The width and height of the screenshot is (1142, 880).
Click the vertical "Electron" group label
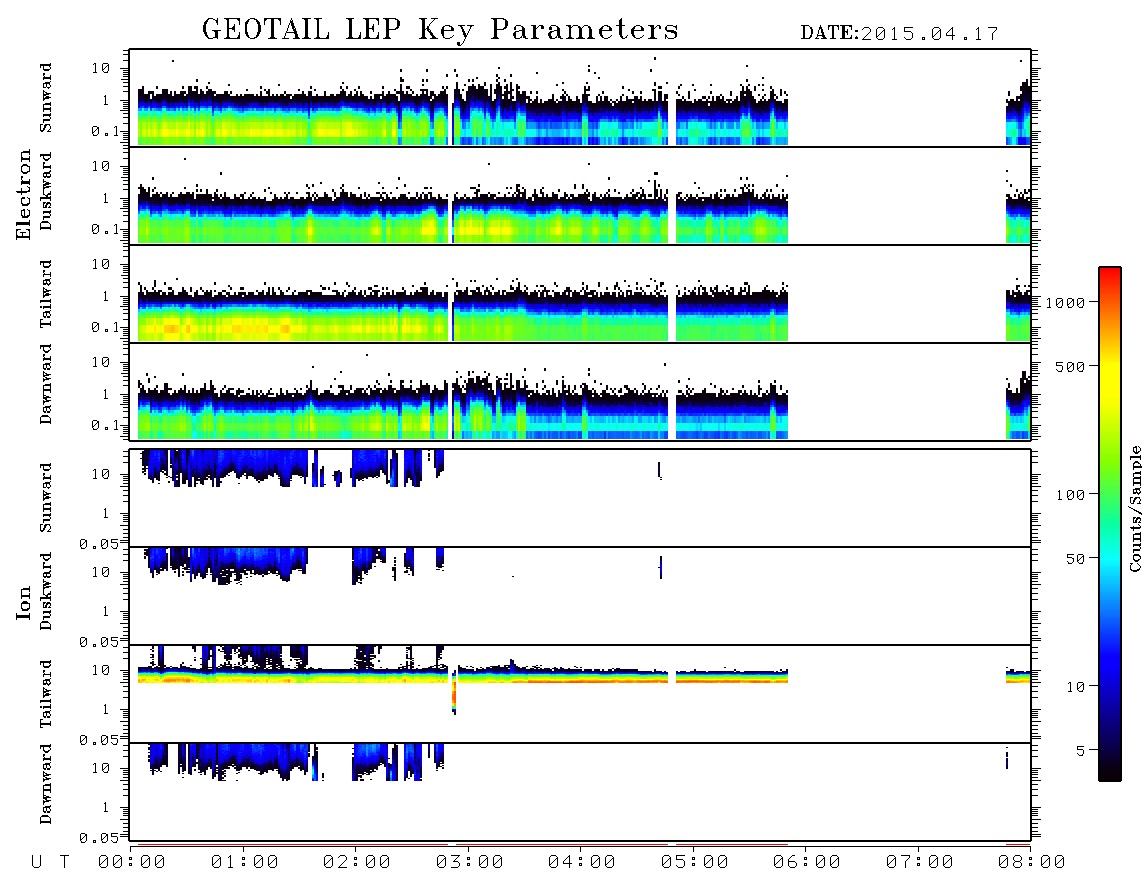click(x=23, y=194)
